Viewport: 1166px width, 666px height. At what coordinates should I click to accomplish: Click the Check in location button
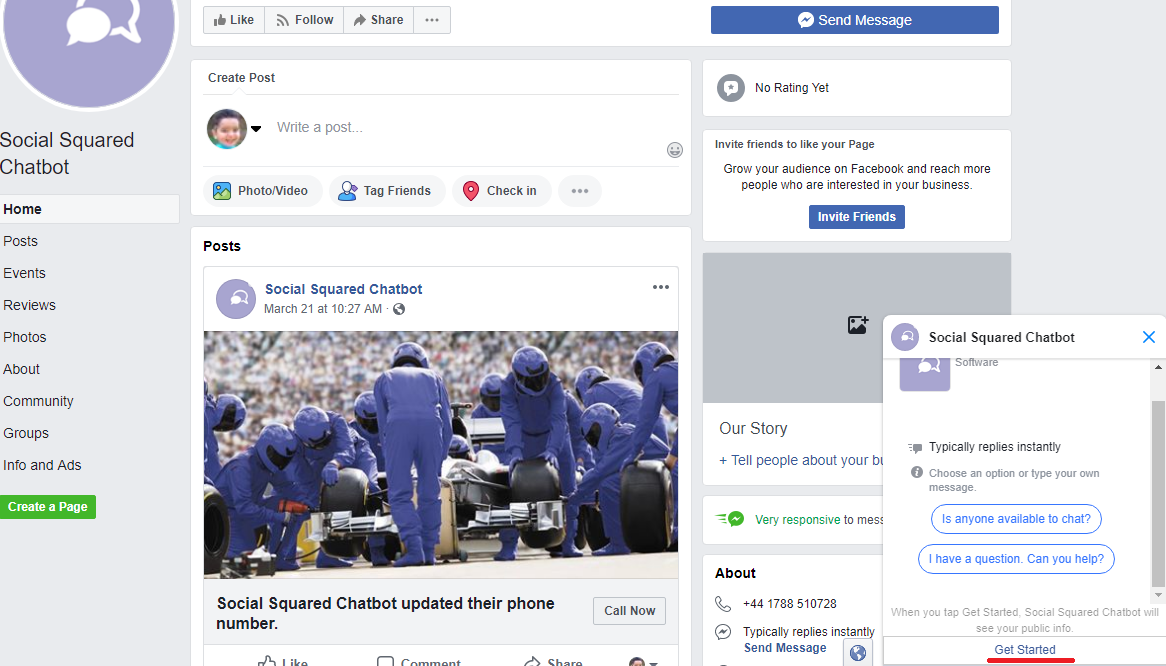(501, 191)
